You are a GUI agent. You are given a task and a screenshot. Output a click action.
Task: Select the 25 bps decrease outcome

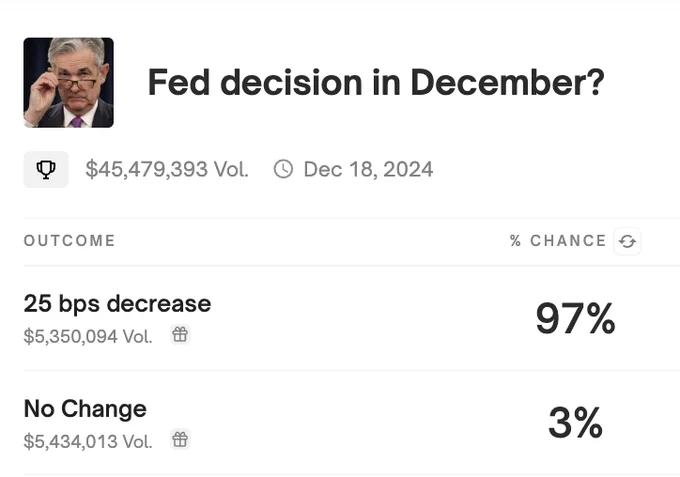118,304
